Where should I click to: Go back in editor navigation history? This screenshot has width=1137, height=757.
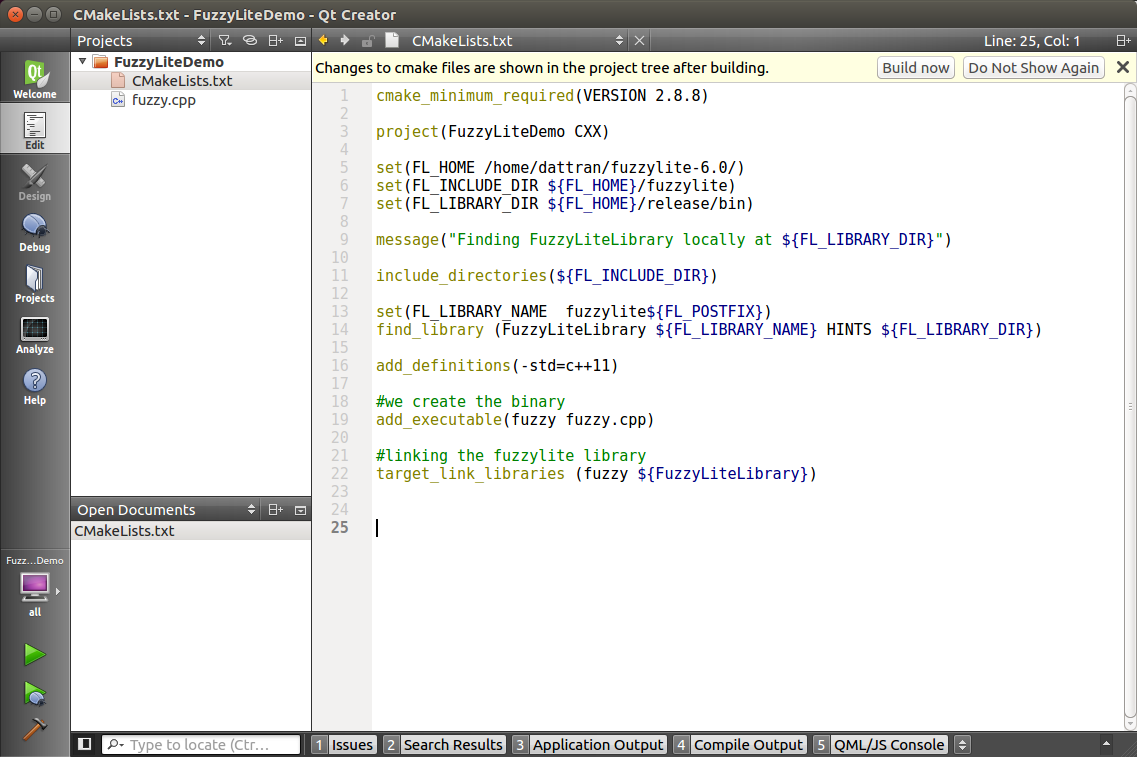(323, 41)
